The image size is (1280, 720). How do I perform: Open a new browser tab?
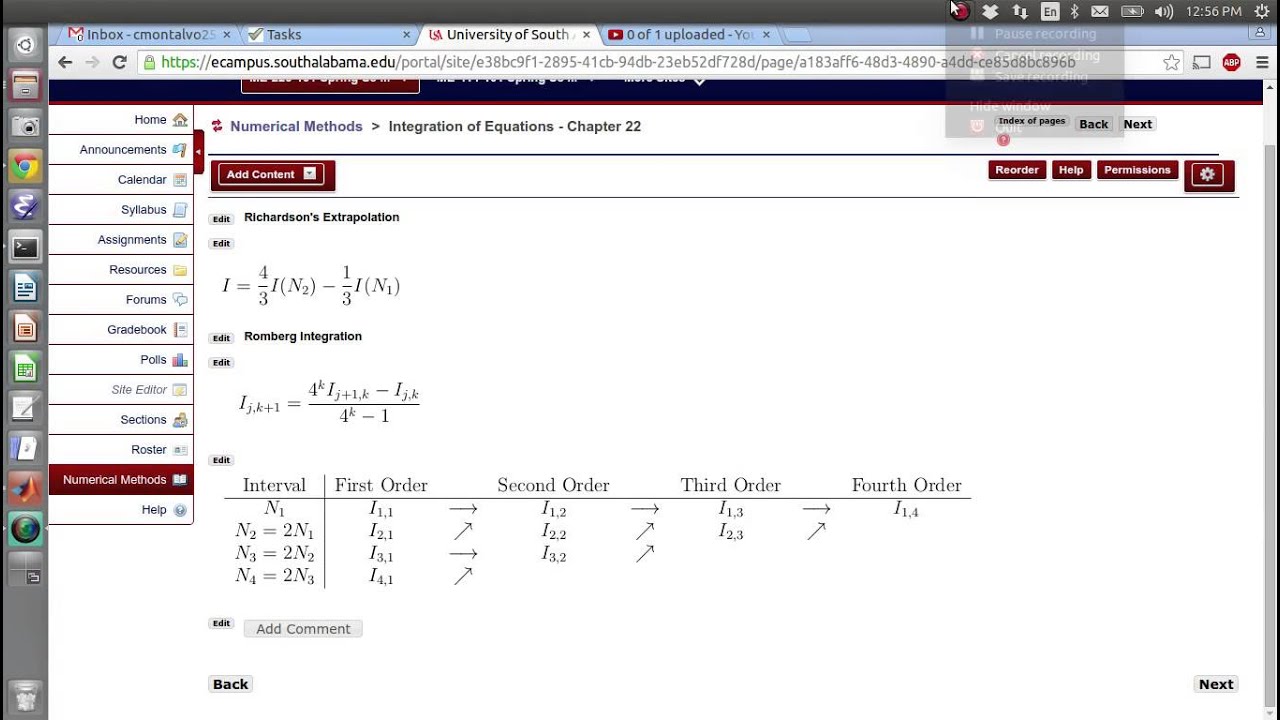coord(797,35)
